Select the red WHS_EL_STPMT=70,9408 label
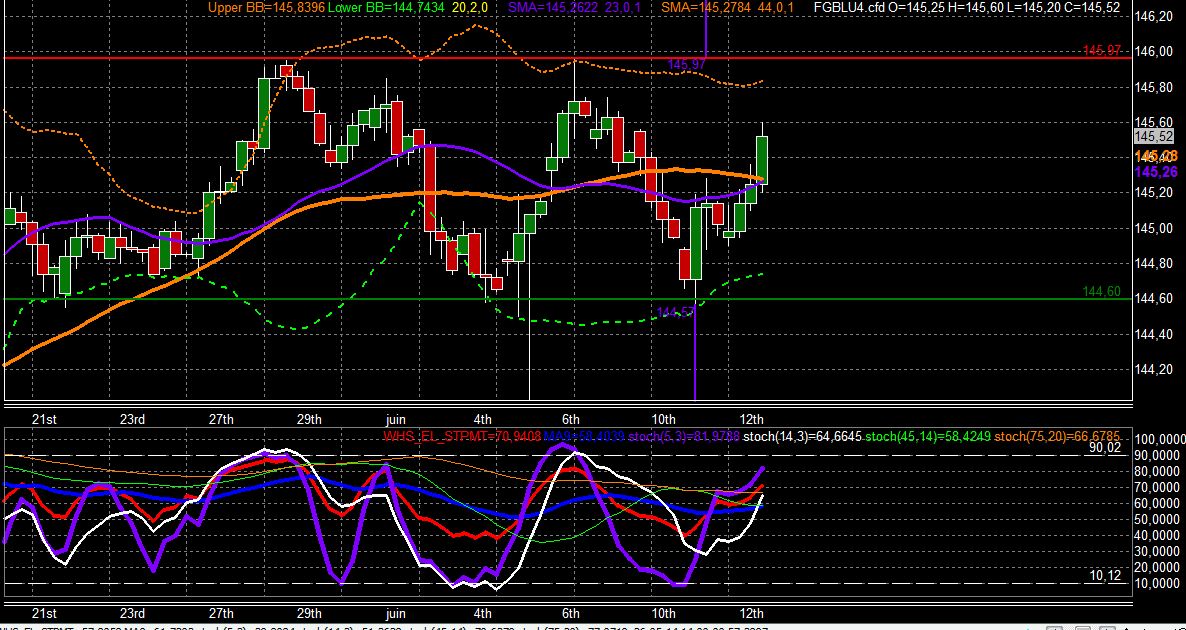 point(462,436)
